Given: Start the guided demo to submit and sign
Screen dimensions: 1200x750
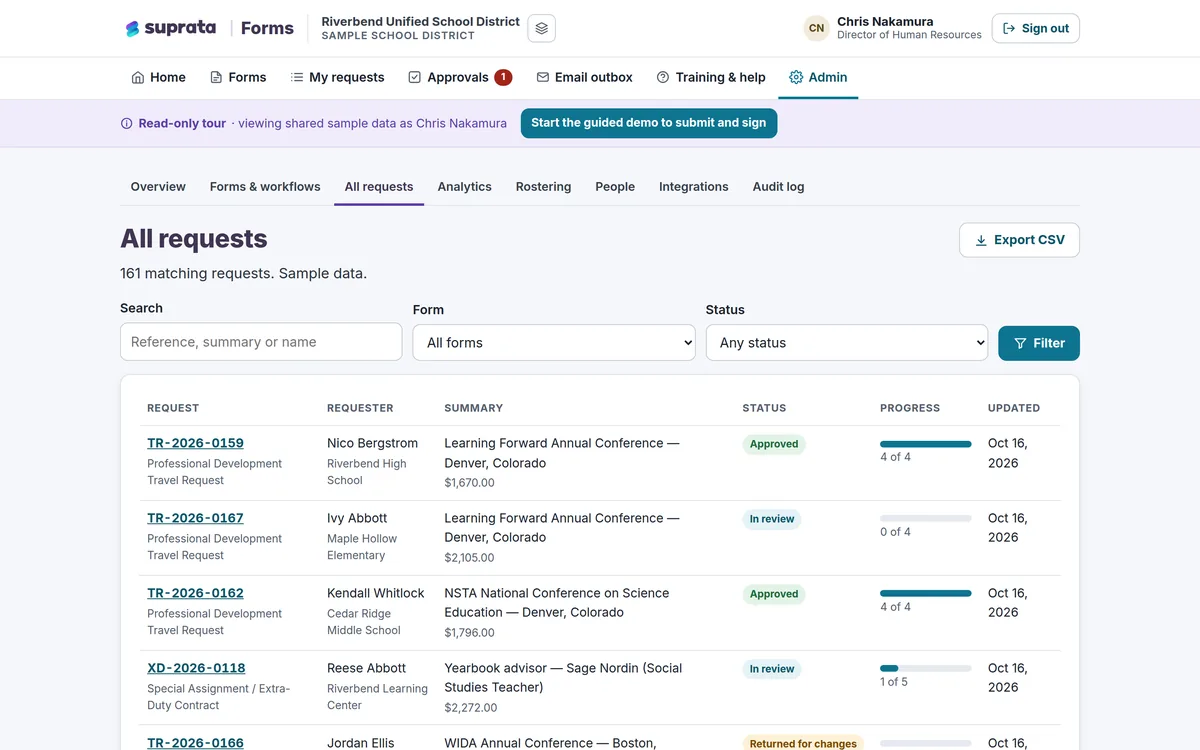Looking at the screenshot, I should pos(649,123).
